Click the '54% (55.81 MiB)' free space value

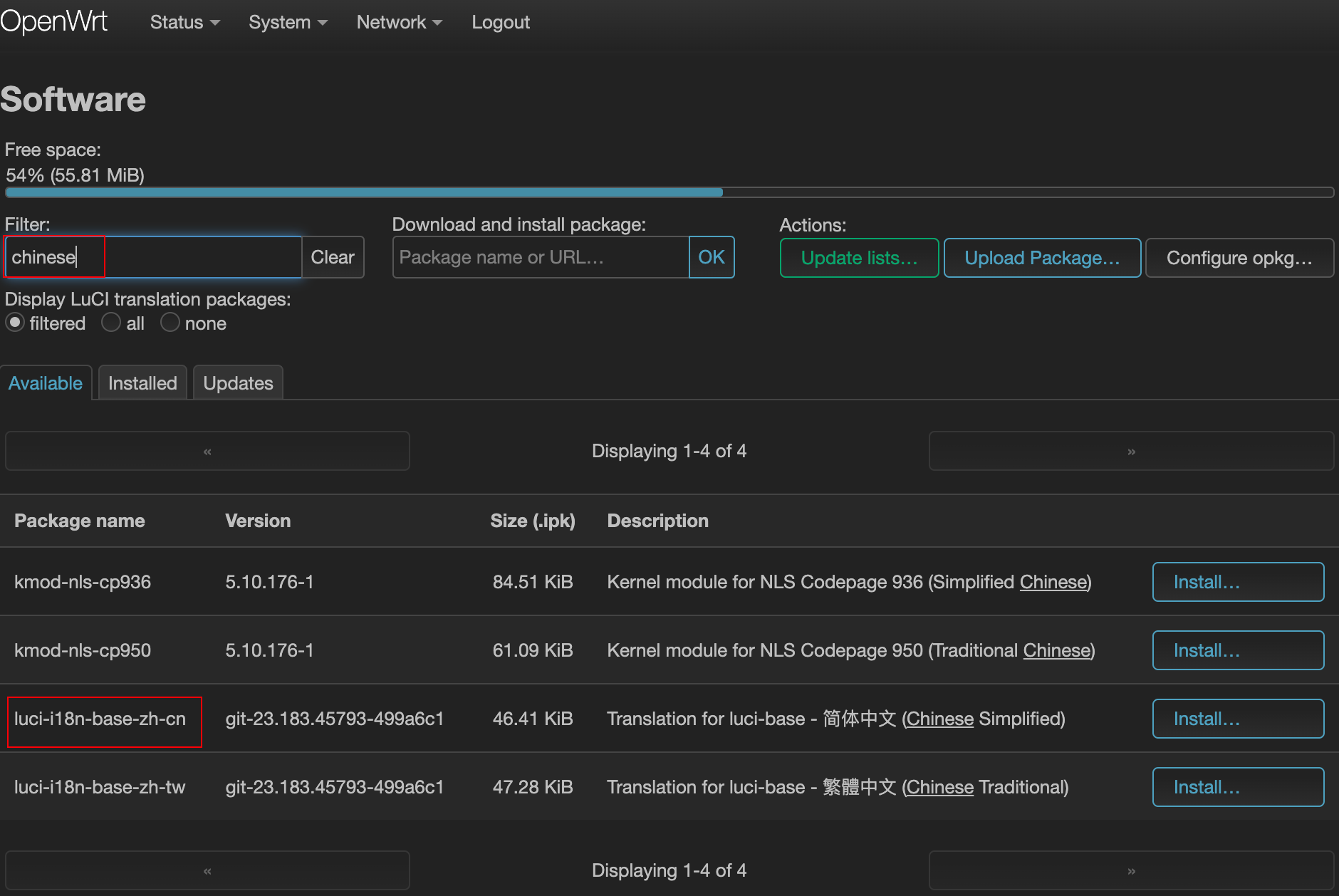pos(75,175)
